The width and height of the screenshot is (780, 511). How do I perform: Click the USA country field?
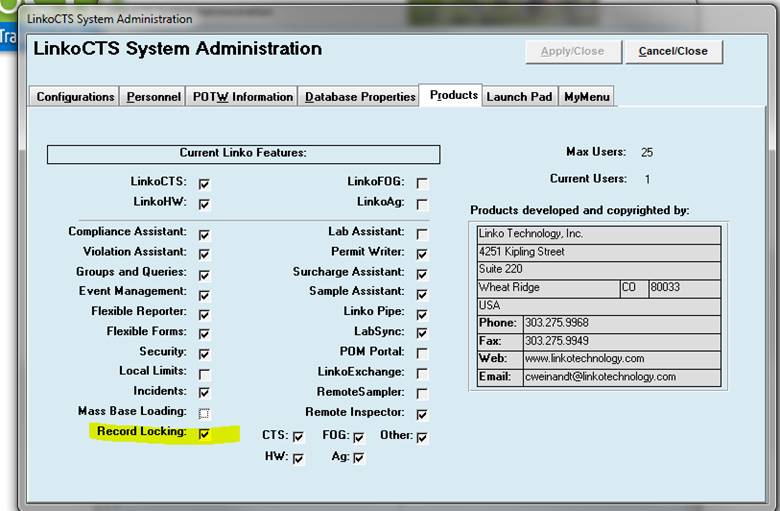pos(598,306)
